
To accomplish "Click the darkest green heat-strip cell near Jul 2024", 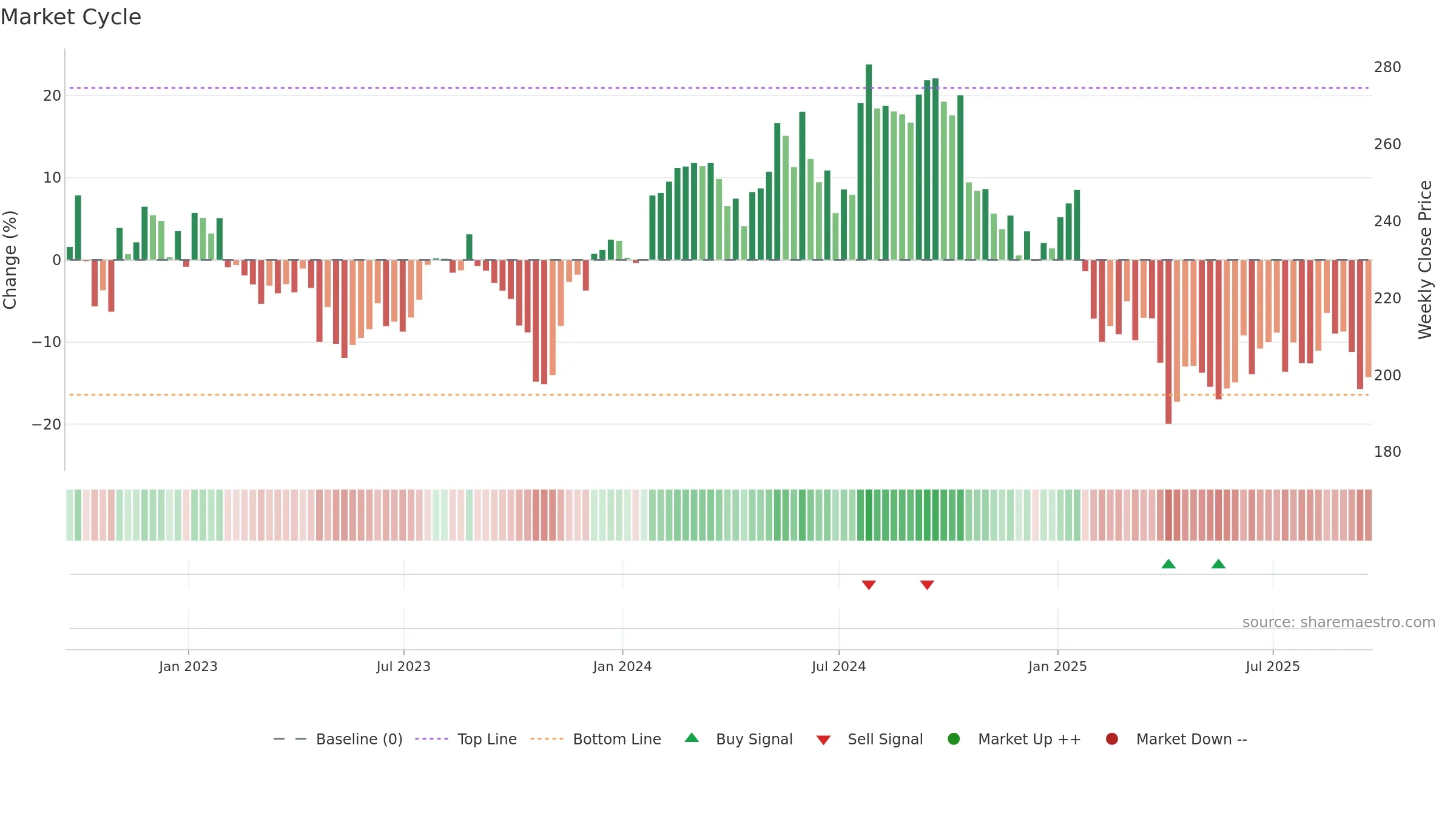I will (869, 515).
